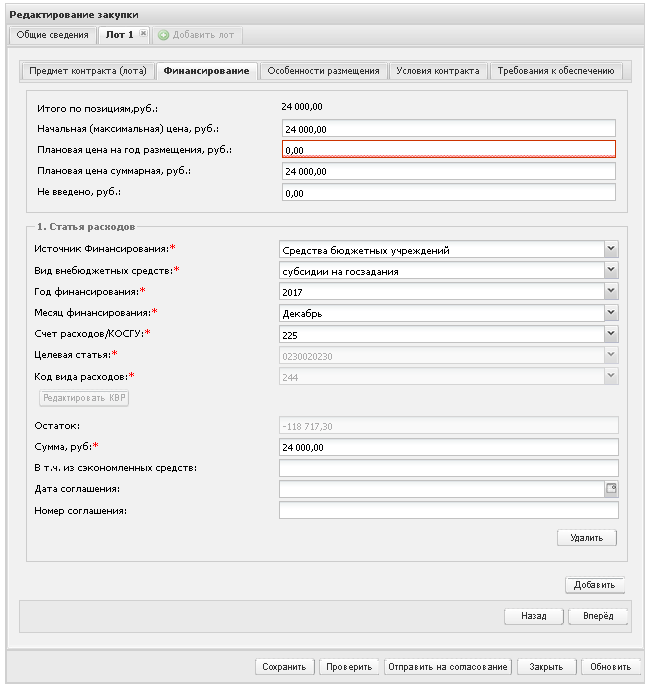
Task: Click the Сумма, руб field
Action: [x=448, y=447]
